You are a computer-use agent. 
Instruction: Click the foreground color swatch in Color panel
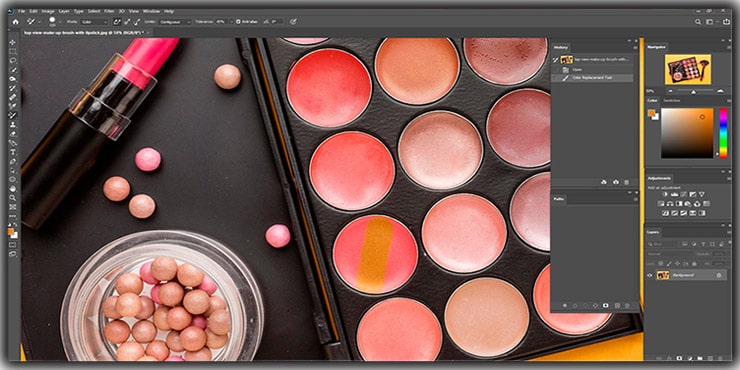coord(651,113)
